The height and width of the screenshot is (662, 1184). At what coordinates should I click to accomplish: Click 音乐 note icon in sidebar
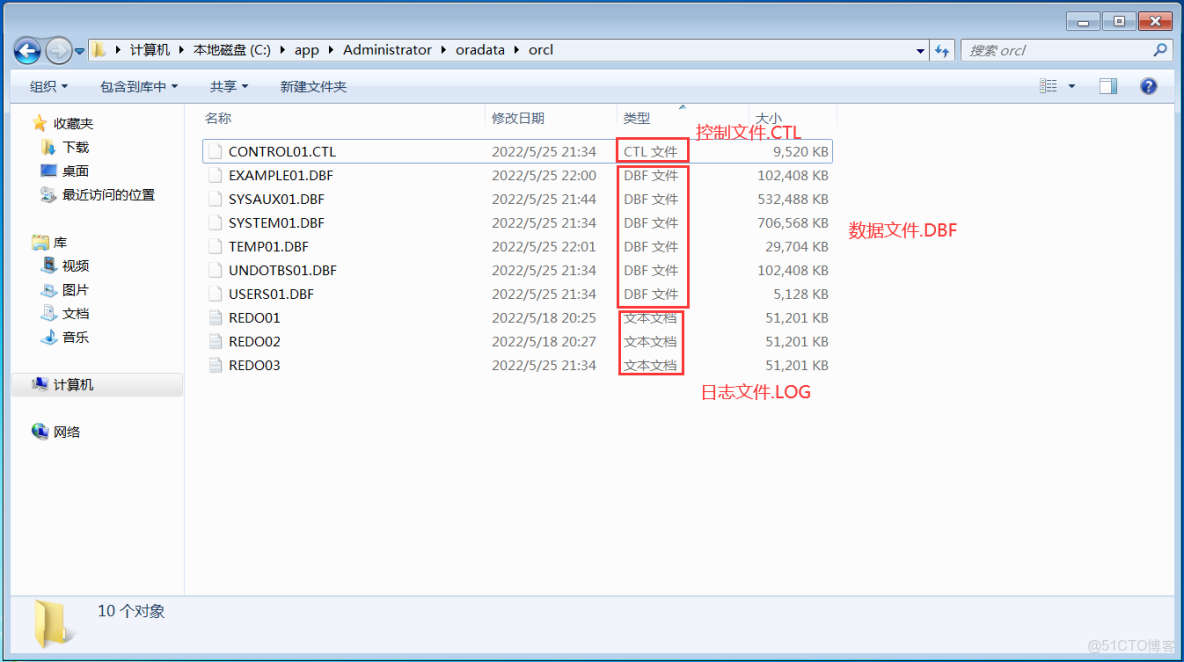[48, 337]
